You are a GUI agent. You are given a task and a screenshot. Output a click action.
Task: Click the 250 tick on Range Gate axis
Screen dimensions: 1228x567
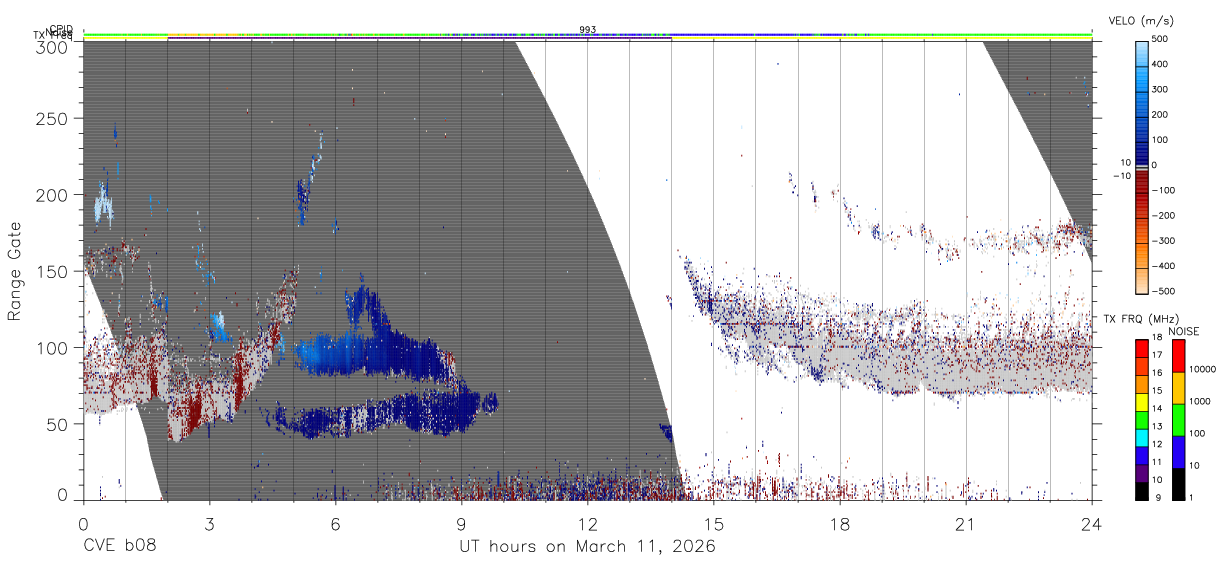coord(52,119)
